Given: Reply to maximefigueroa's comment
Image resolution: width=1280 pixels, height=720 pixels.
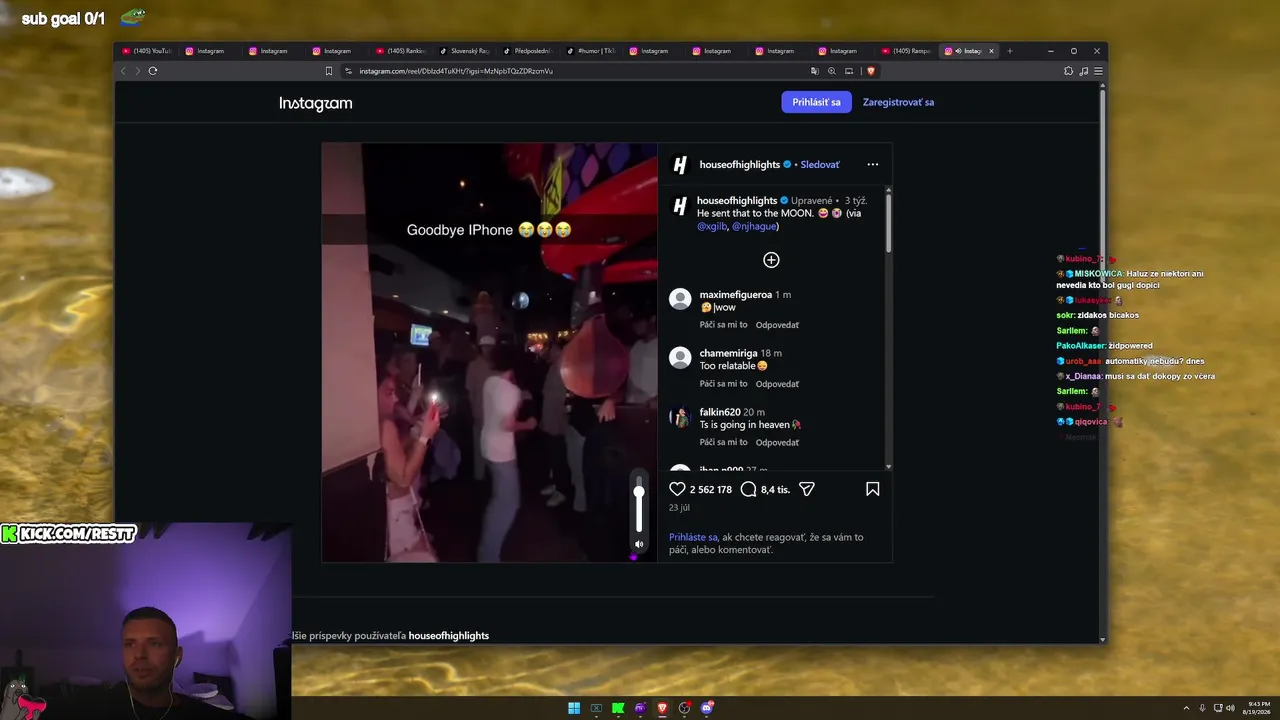Looking at the screenshot, I should coord(777,325).
